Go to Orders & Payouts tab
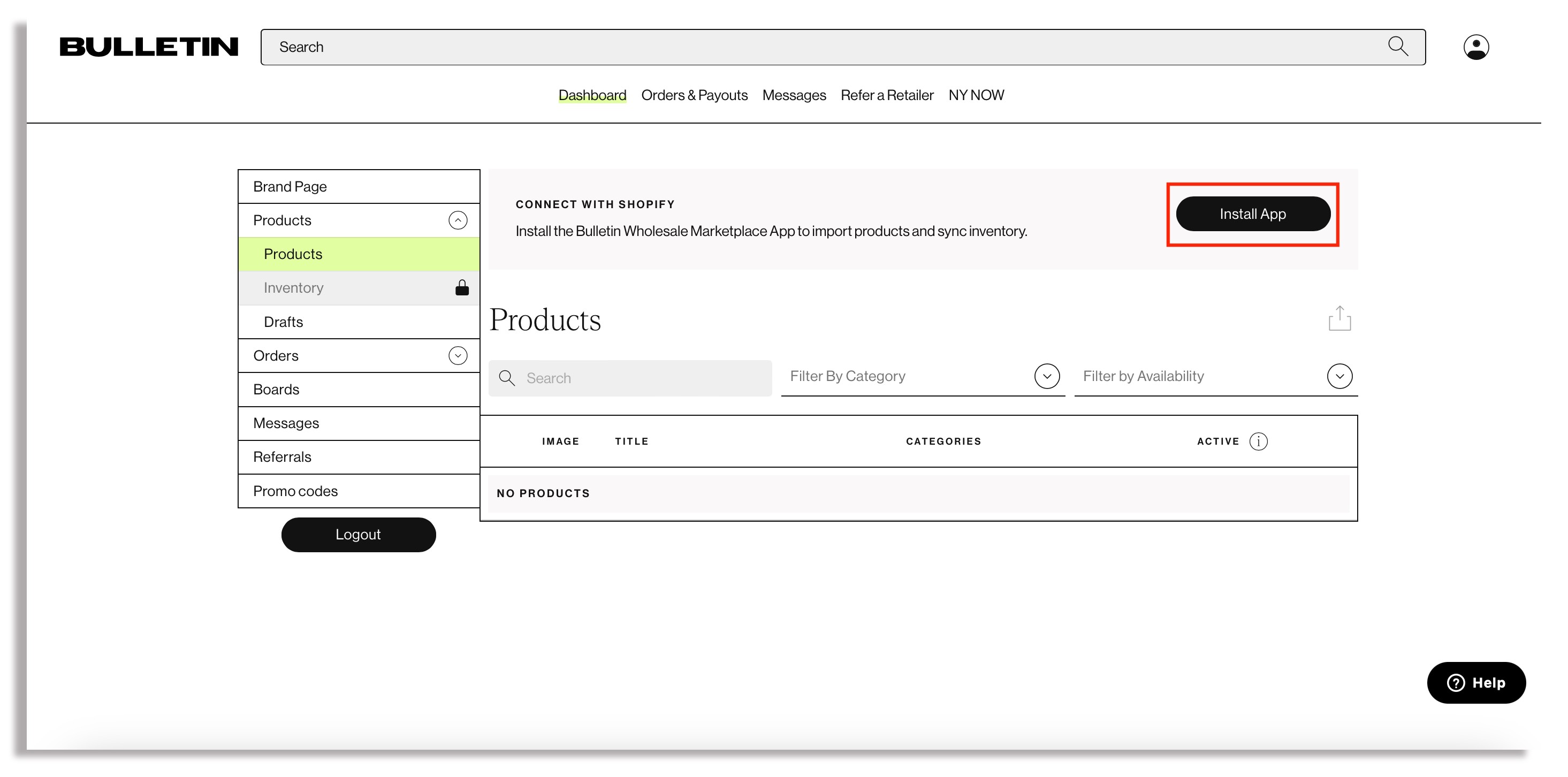This screenshot has width=1568, height=777. tap(694, 95)
